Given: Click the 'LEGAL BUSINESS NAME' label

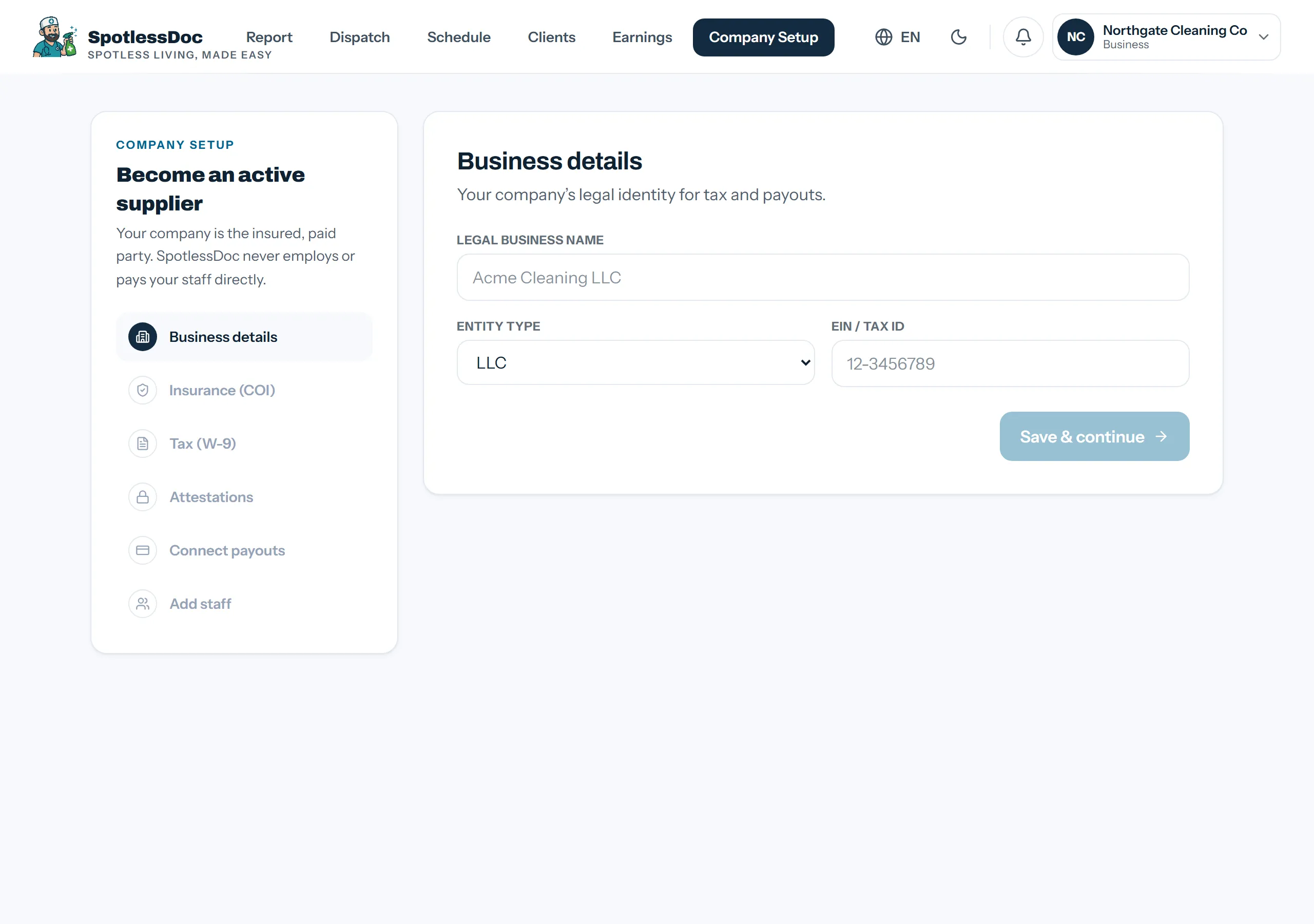Looking at the screenshot, I should [x=530, y=240].
